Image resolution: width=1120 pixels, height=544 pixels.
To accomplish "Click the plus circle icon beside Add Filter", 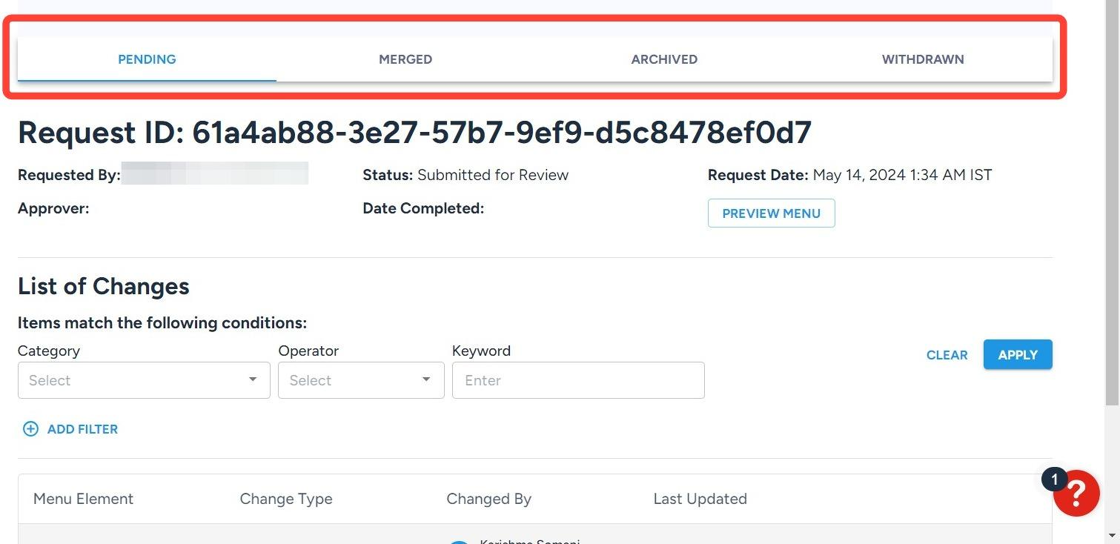I will 31,429.
